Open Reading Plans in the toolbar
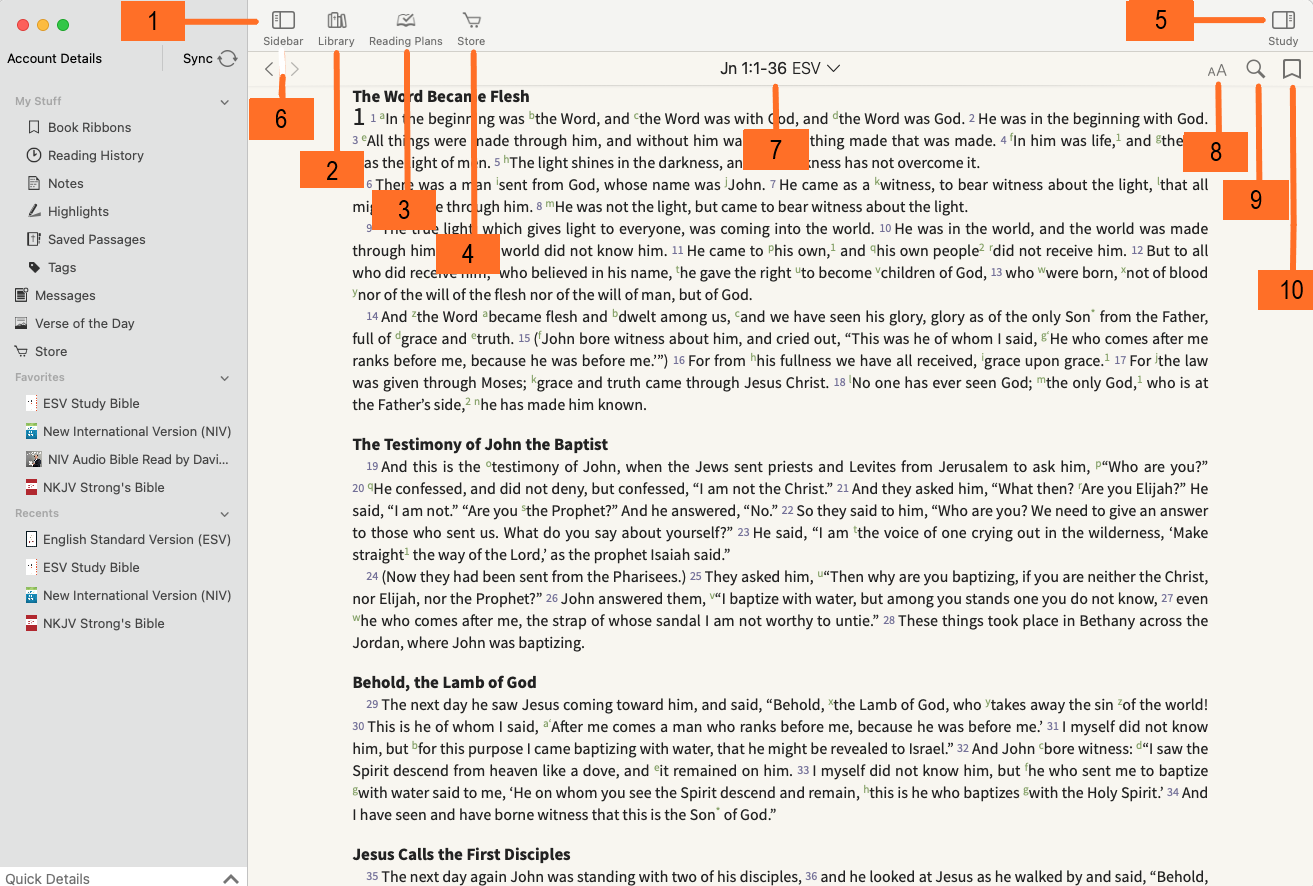The image size is (1313, 886). (405, 28)
